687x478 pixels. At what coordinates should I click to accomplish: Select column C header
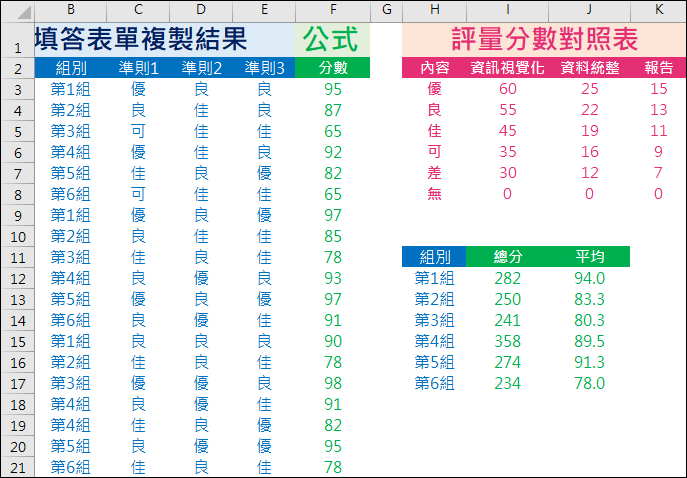click(138, 11)
